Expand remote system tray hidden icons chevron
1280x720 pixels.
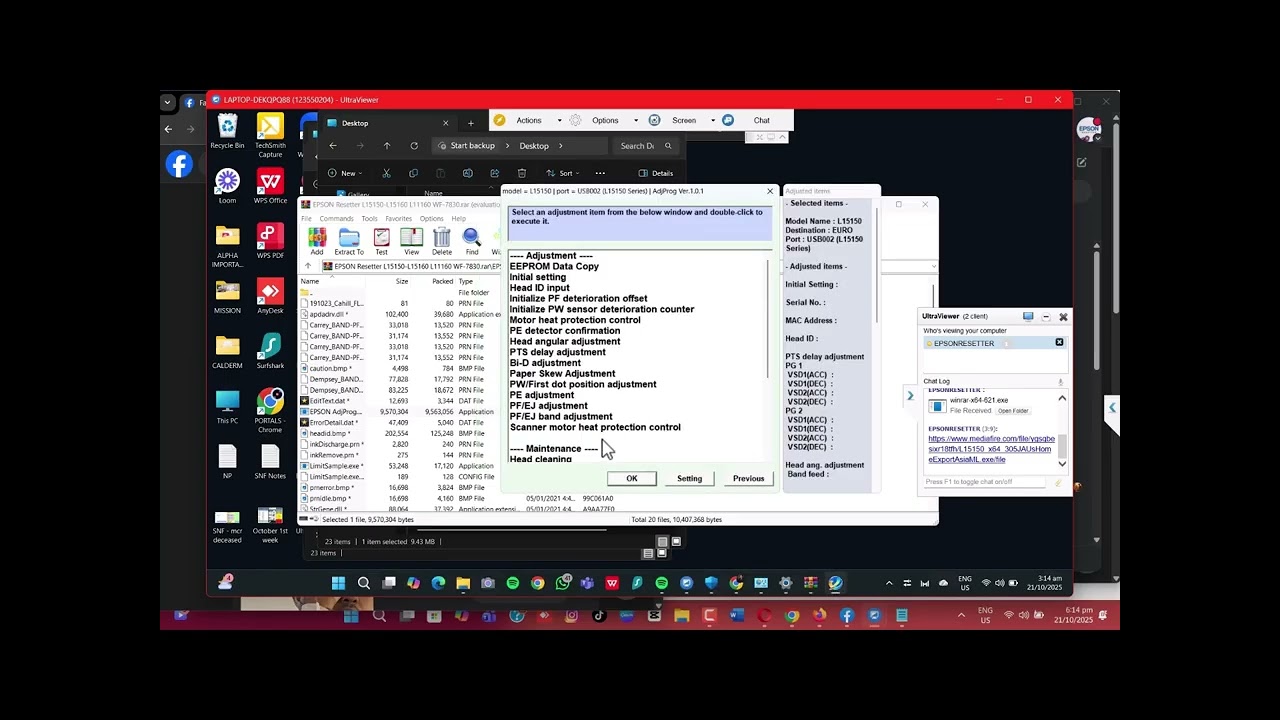(889, 583)
